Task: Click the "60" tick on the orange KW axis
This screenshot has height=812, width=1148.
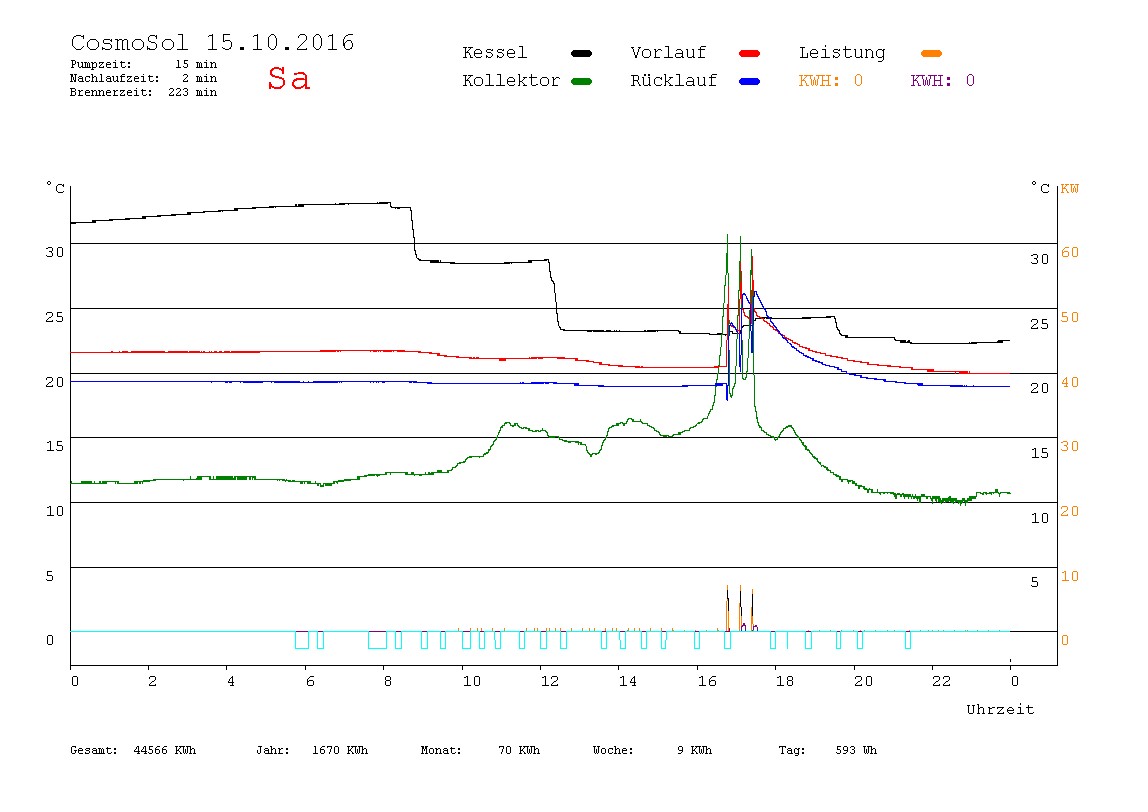Action: pyautogui.click(x=1070, y=253)
